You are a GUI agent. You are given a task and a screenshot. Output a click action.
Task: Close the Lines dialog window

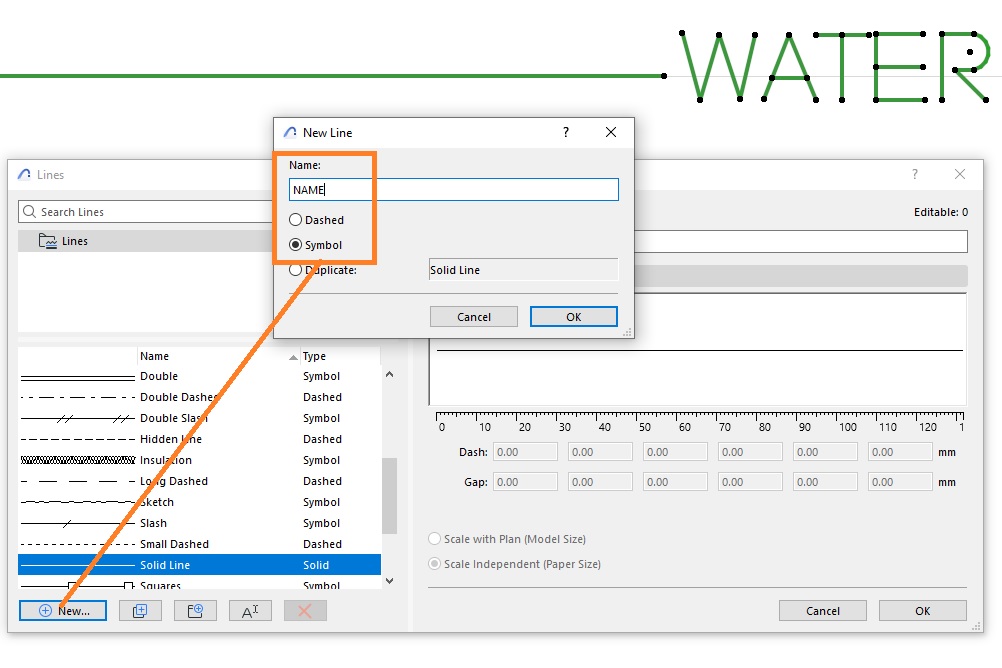click(960, 174)
